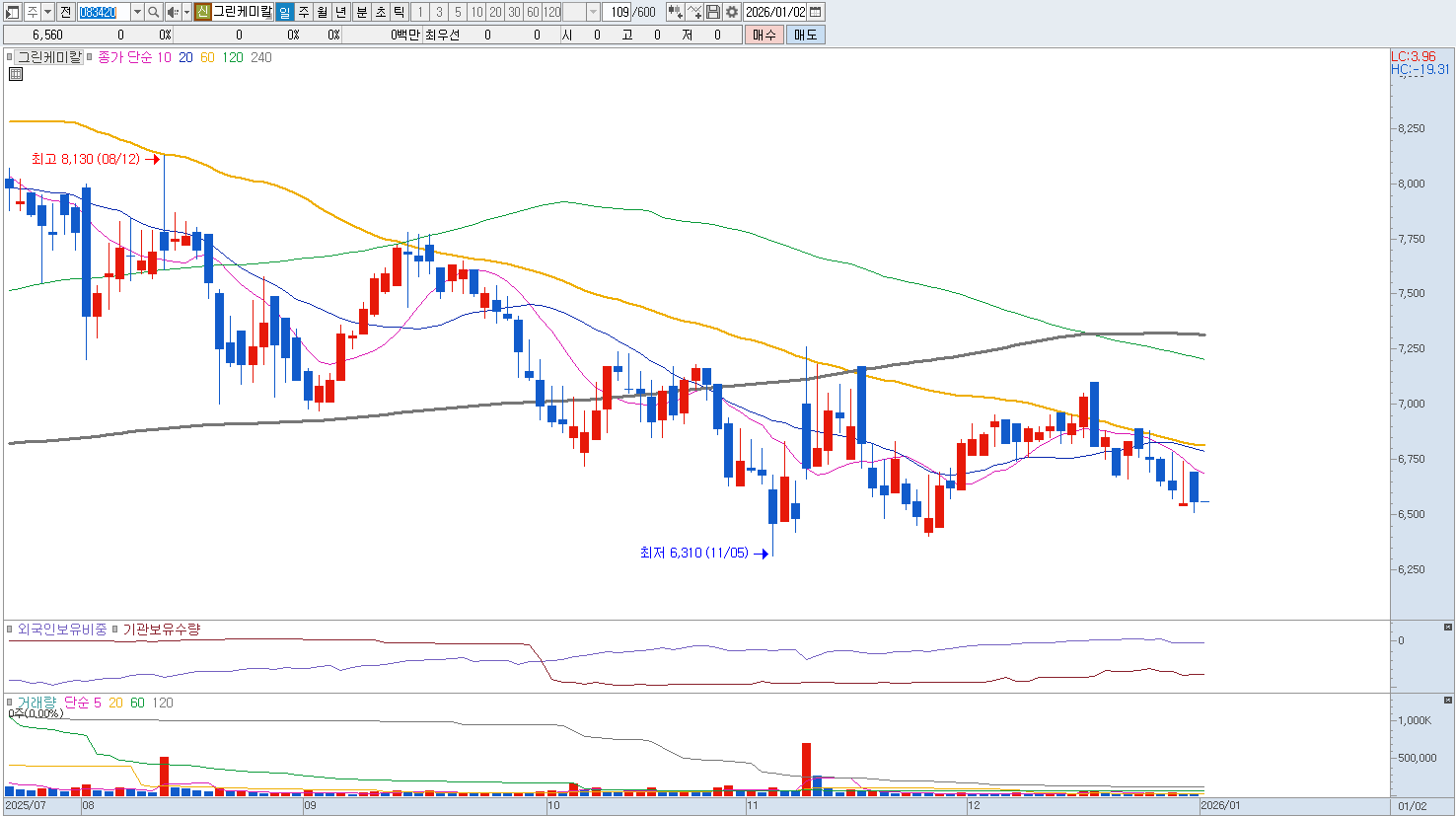Click the magnifier stock search icon
This screenshot has height=816, width=1456.
[154, 12]
